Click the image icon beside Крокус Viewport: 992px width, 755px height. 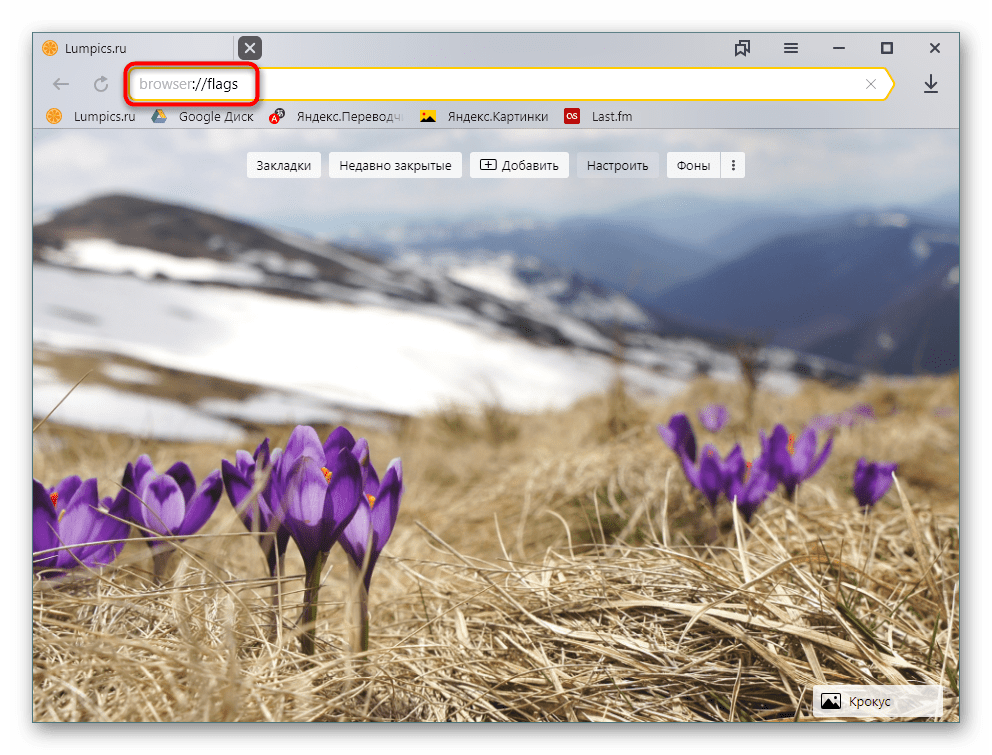(x=831, y=701)
